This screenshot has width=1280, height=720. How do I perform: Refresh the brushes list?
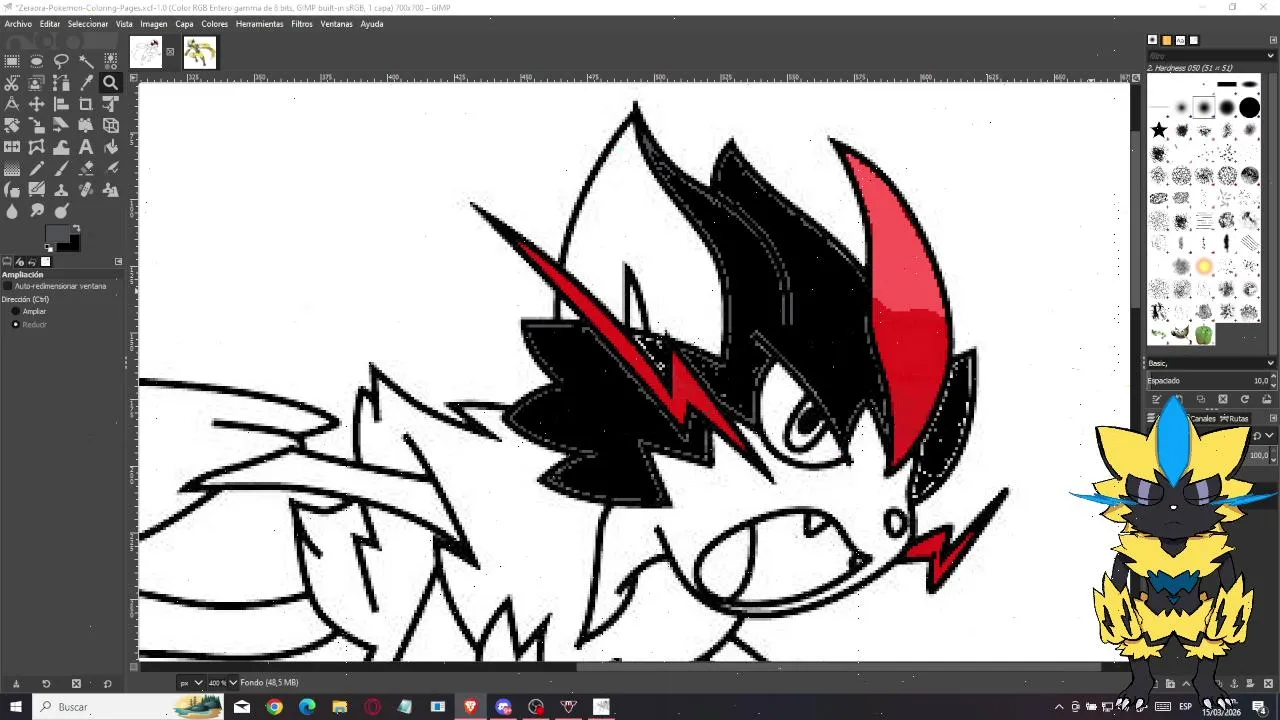pos(1245,399)
